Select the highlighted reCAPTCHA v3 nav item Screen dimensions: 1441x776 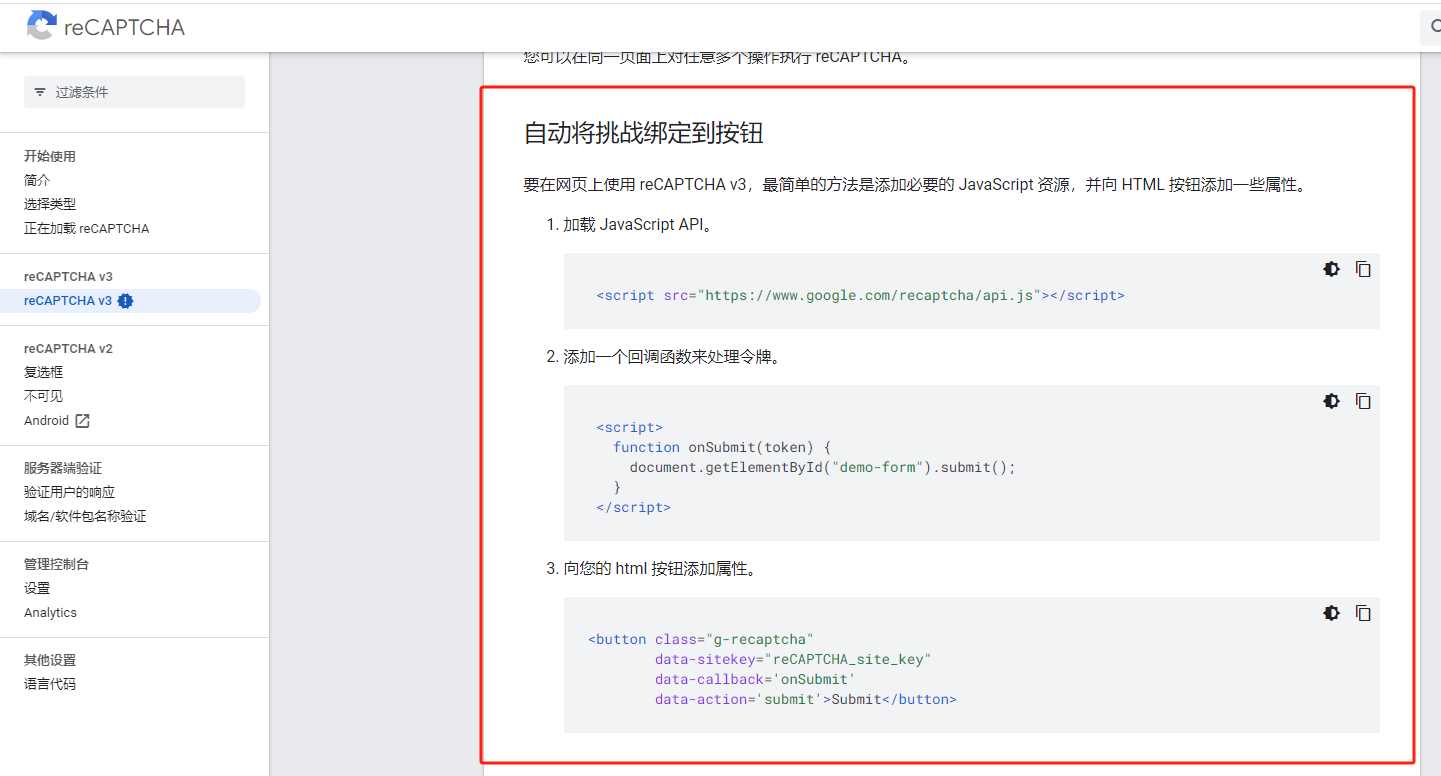pyautogui.click(x=130, y=301)
